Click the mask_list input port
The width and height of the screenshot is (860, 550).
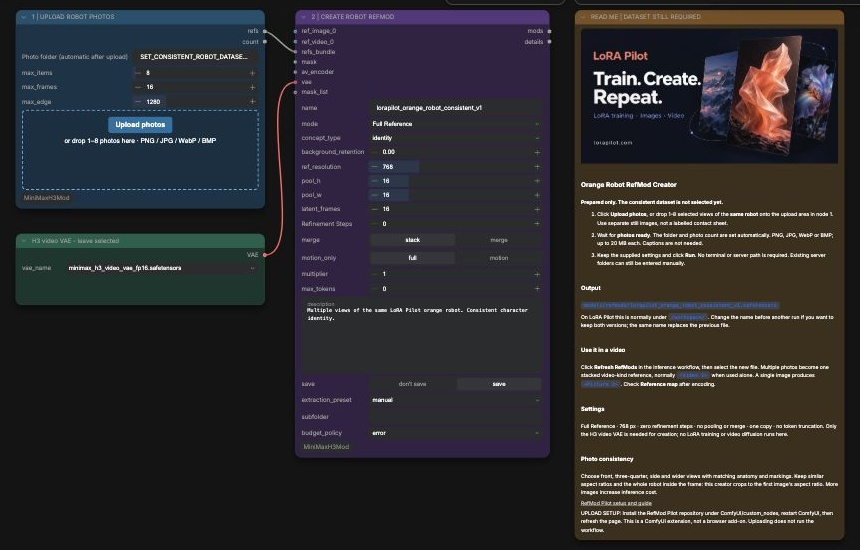click(296, 92)
